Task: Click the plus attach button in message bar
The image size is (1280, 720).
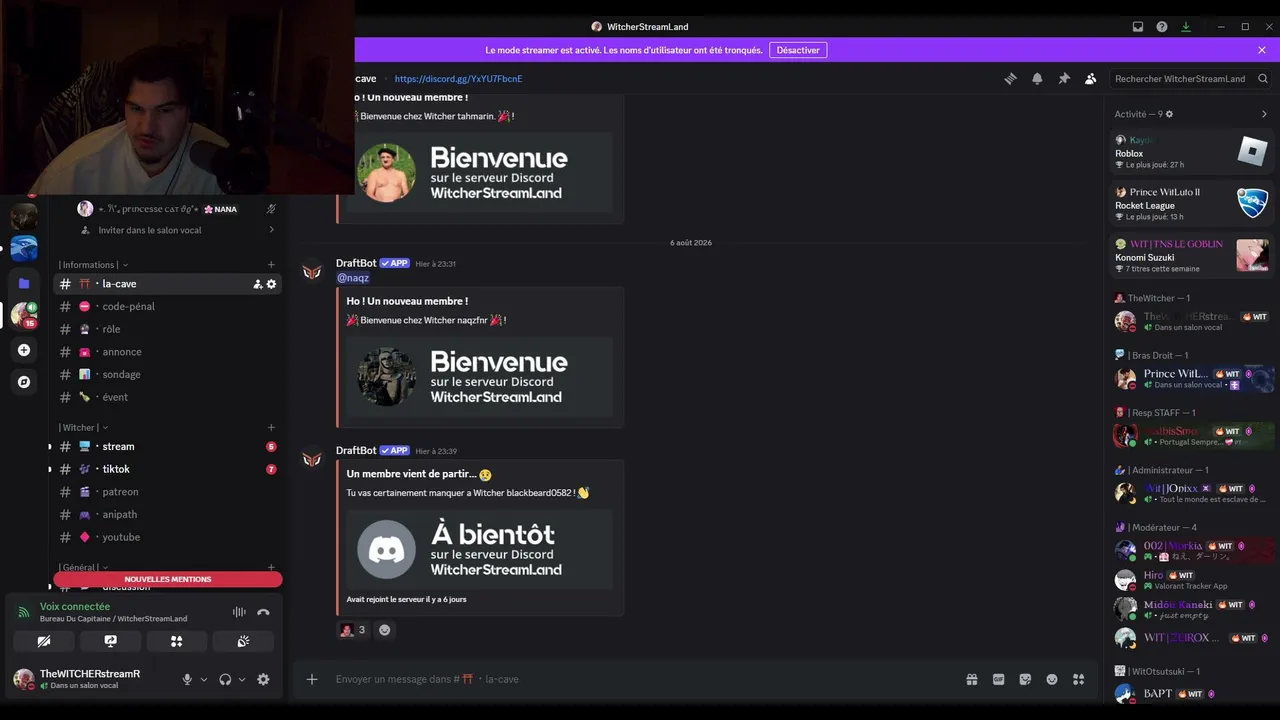Action: 312,679
